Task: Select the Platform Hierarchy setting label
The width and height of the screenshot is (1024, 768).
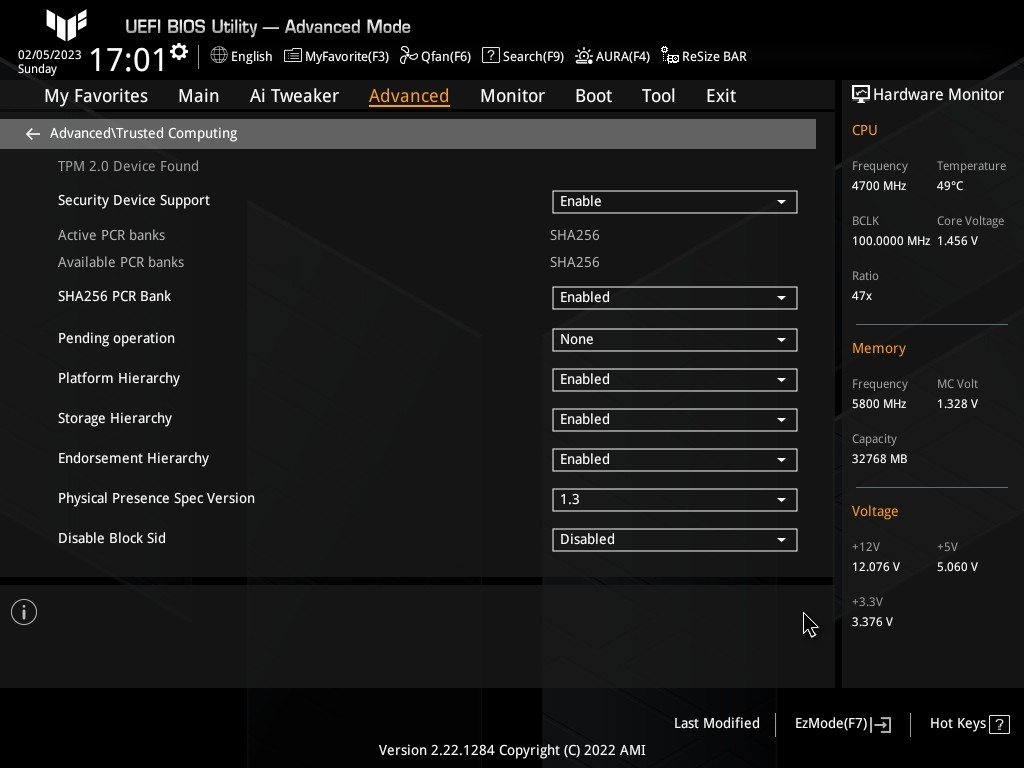Action: point(119,378)
